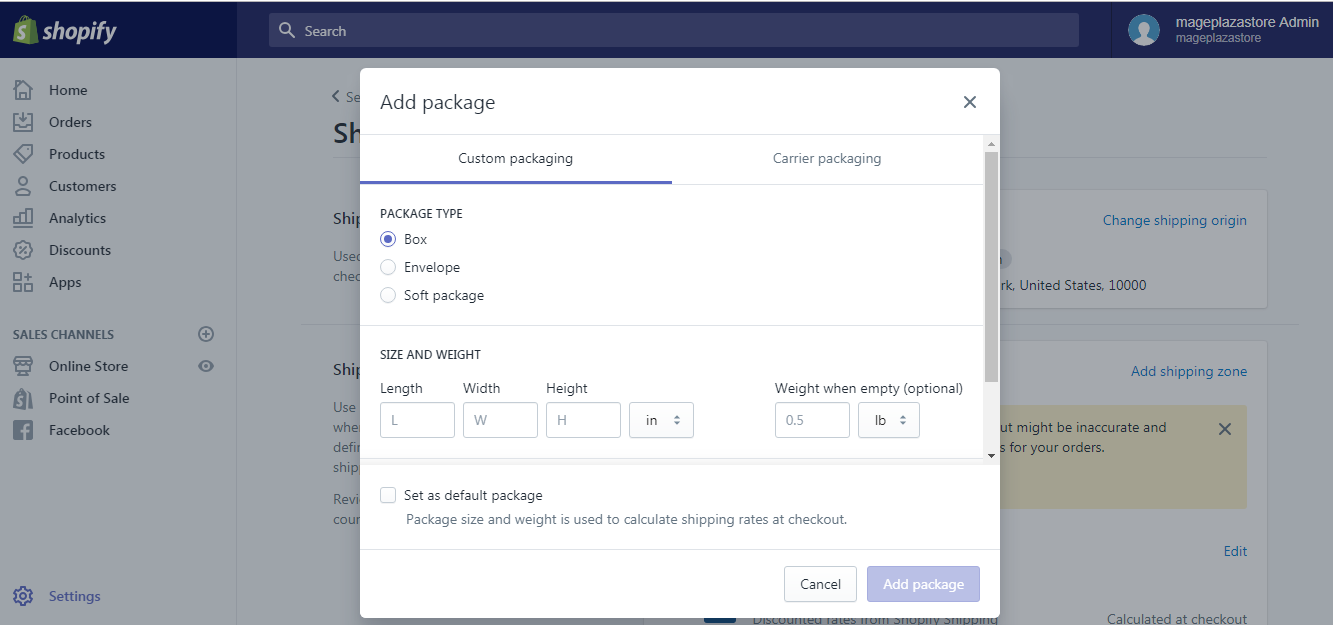This screenshot has width=1333, height=625.
Task: Click the Discounts badge icon
Action: [23, 250]
